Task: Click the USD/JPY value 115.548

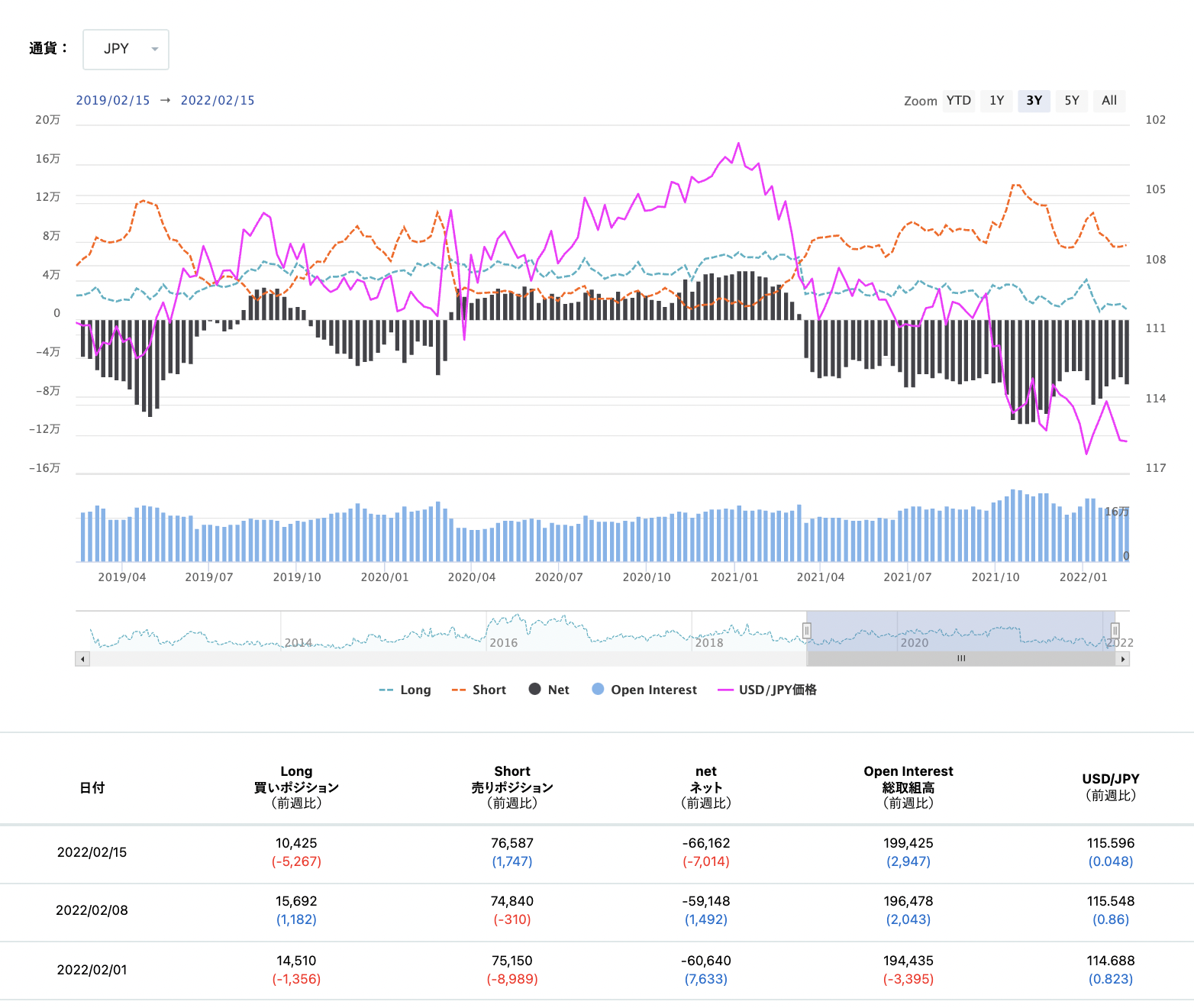Action: coord(1111,901)
